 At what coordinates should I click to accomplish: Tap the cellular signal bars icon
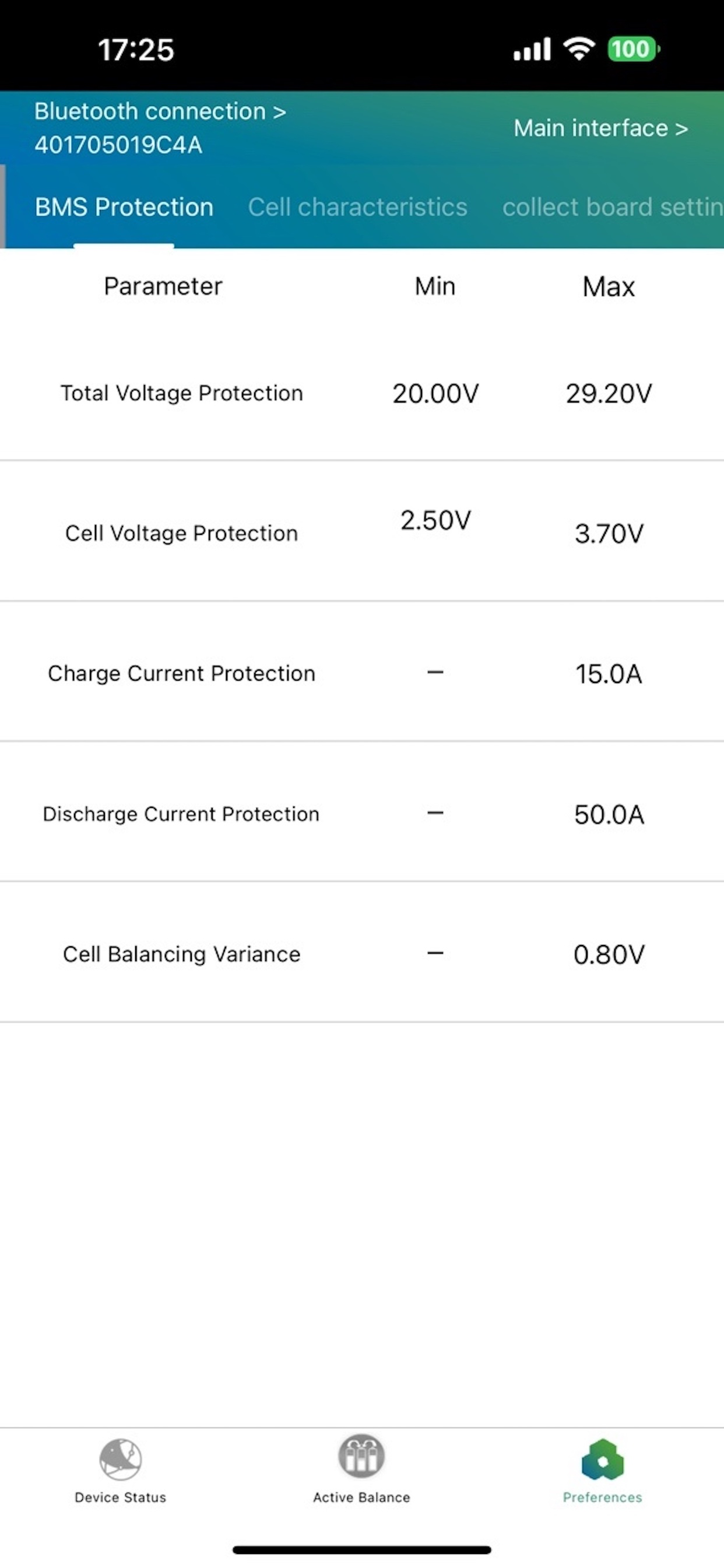(x=532, y=50)
